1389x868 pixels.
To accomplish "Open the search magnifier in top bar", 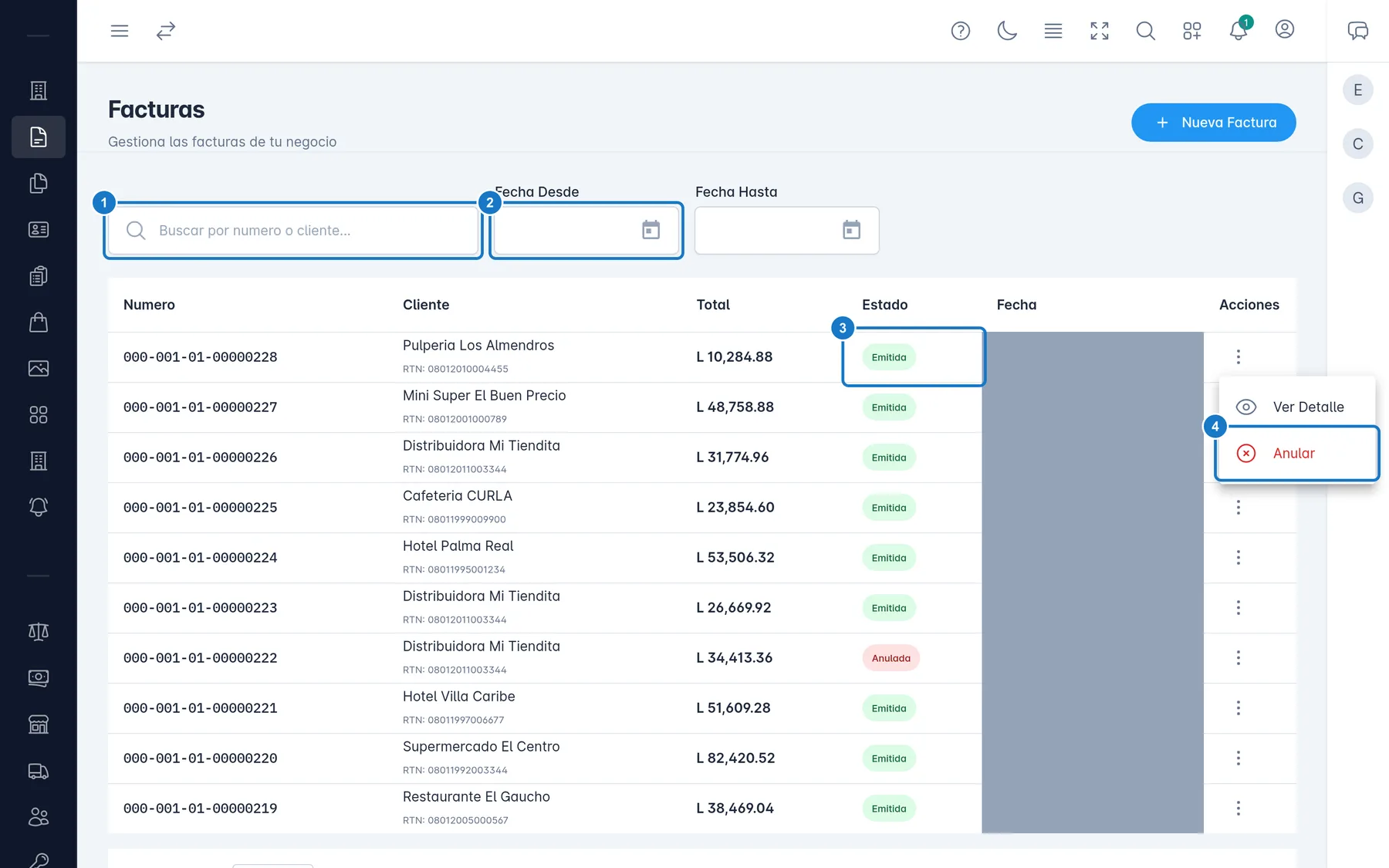I will 1146,31.
